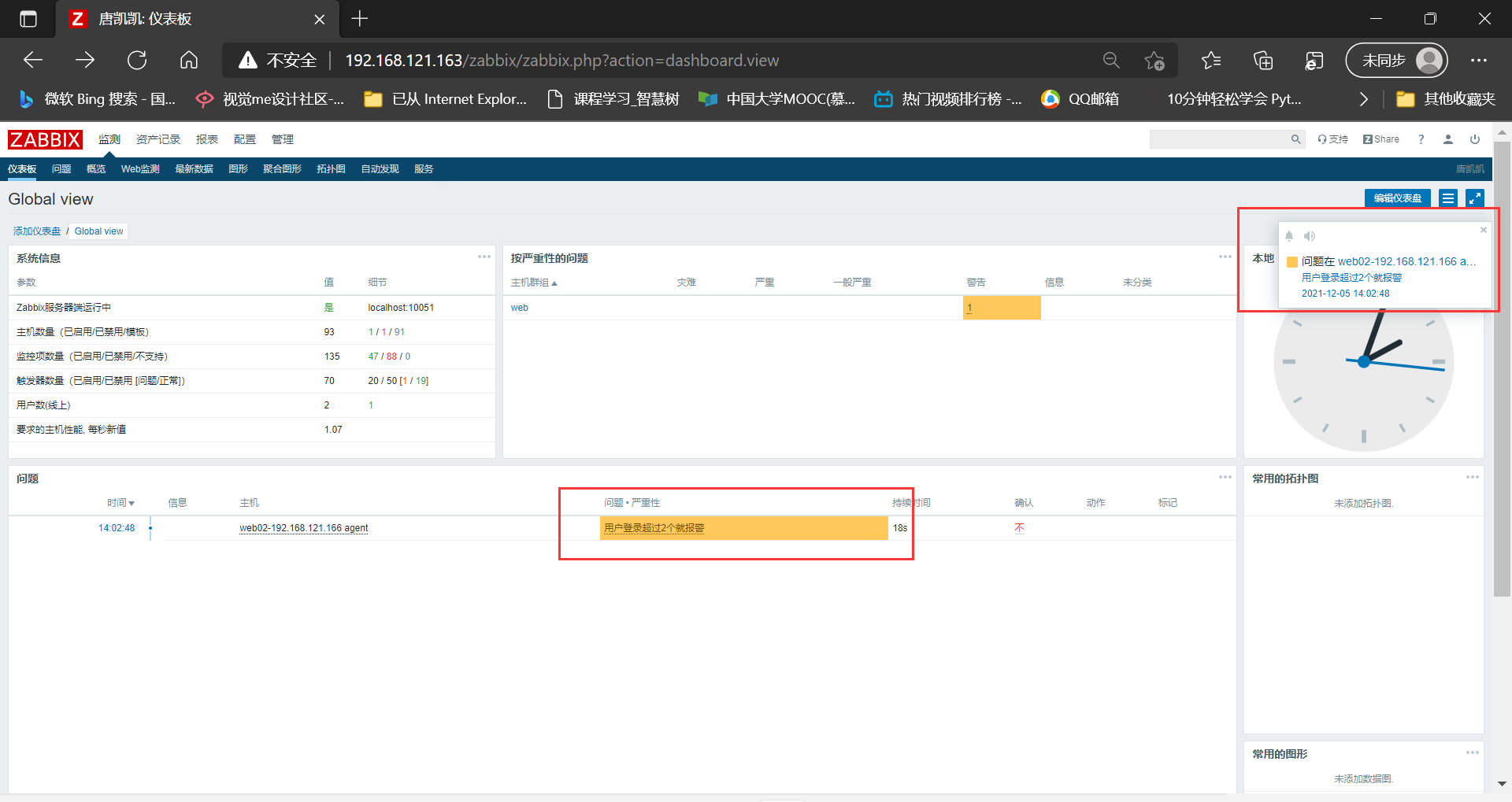Open the favorites list
Viewport: 1512px width, 802px height.
(x=1211, y=60)
